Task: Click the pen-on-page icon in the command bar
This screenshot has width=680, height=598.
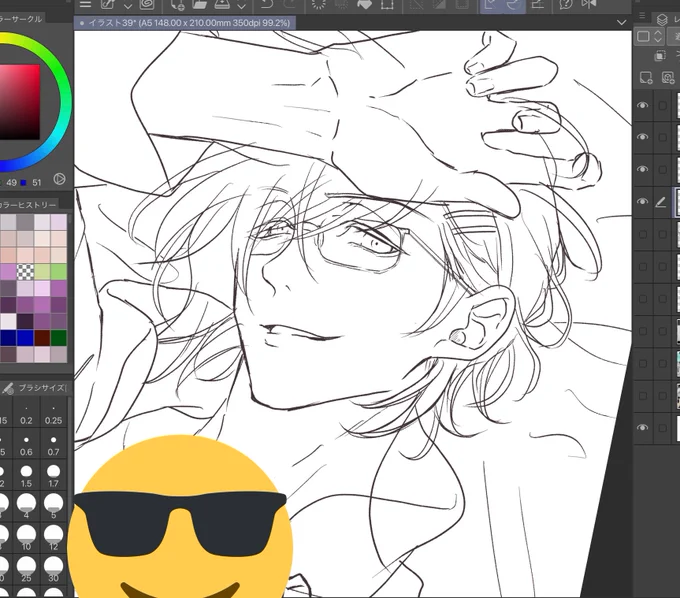Action: tap(108, 4)
